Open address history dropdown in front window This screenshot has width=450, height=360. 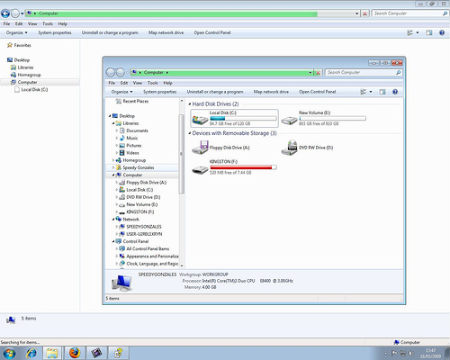point(310,73)
